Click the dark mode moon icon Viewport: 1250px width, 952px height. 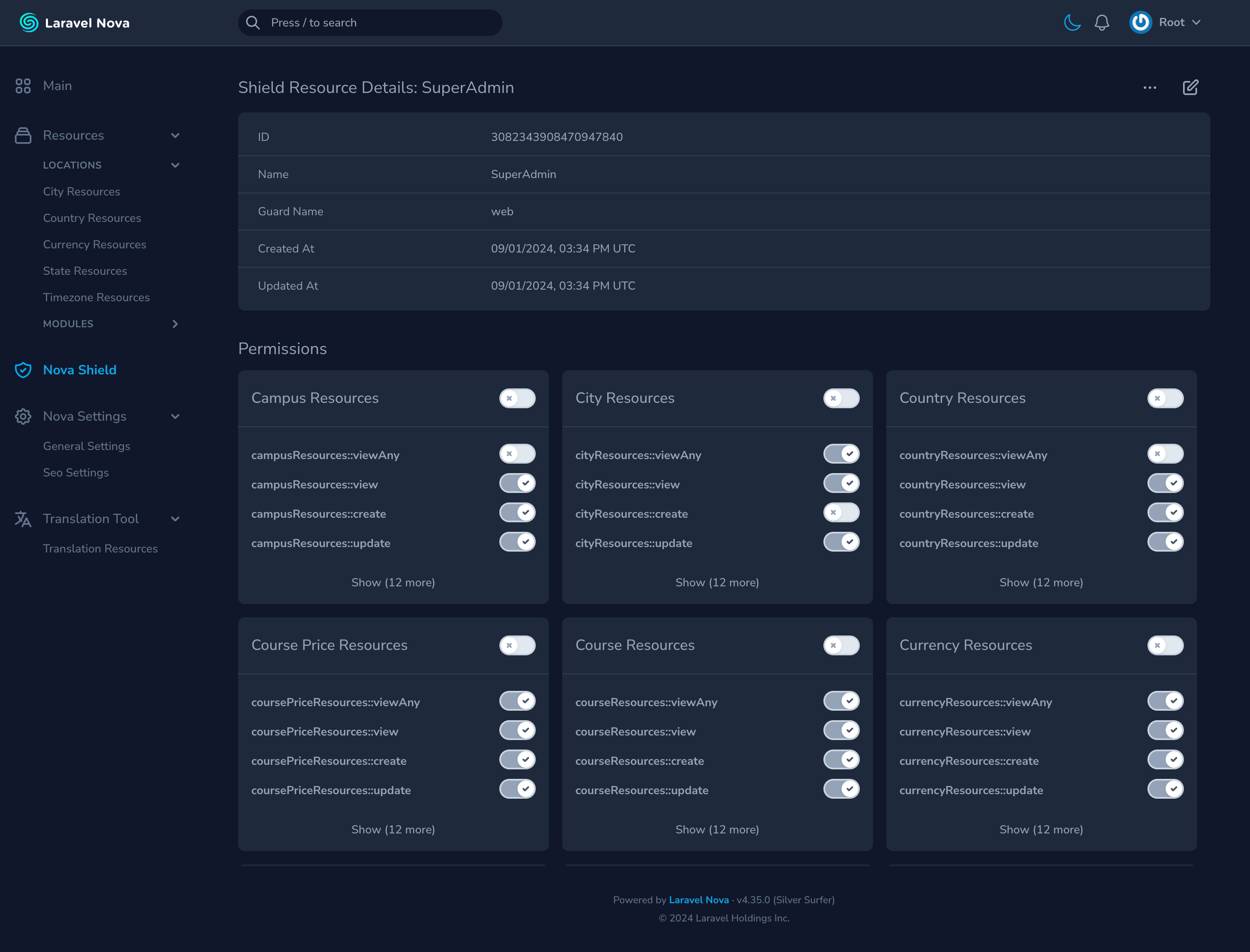pyautogui.click(x=1072, y=23)
